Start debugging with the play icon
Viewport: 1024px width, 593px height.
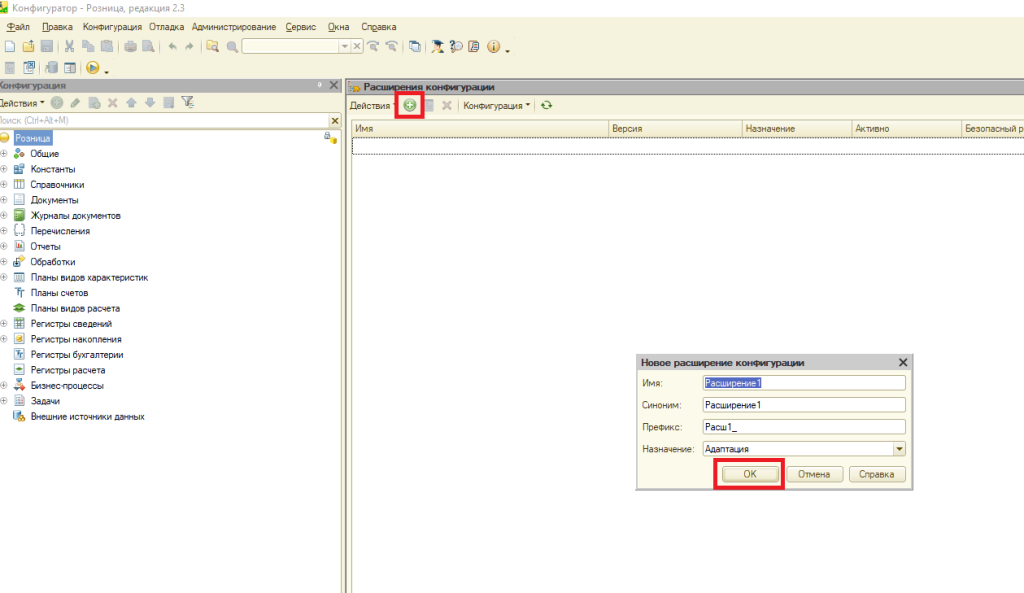tap(92, 68)
